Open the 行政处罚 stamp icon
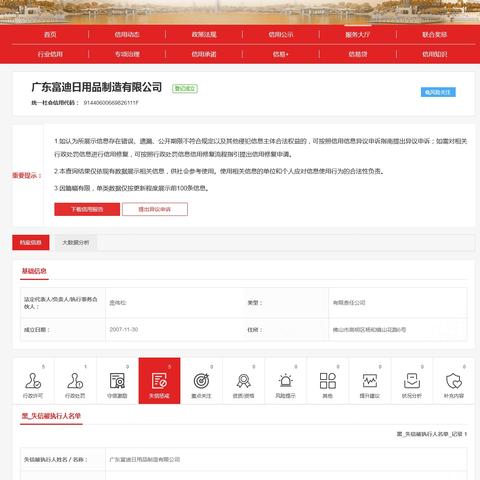Image resolution: width=480 pixels, height=480 pixels. (75, 381)
